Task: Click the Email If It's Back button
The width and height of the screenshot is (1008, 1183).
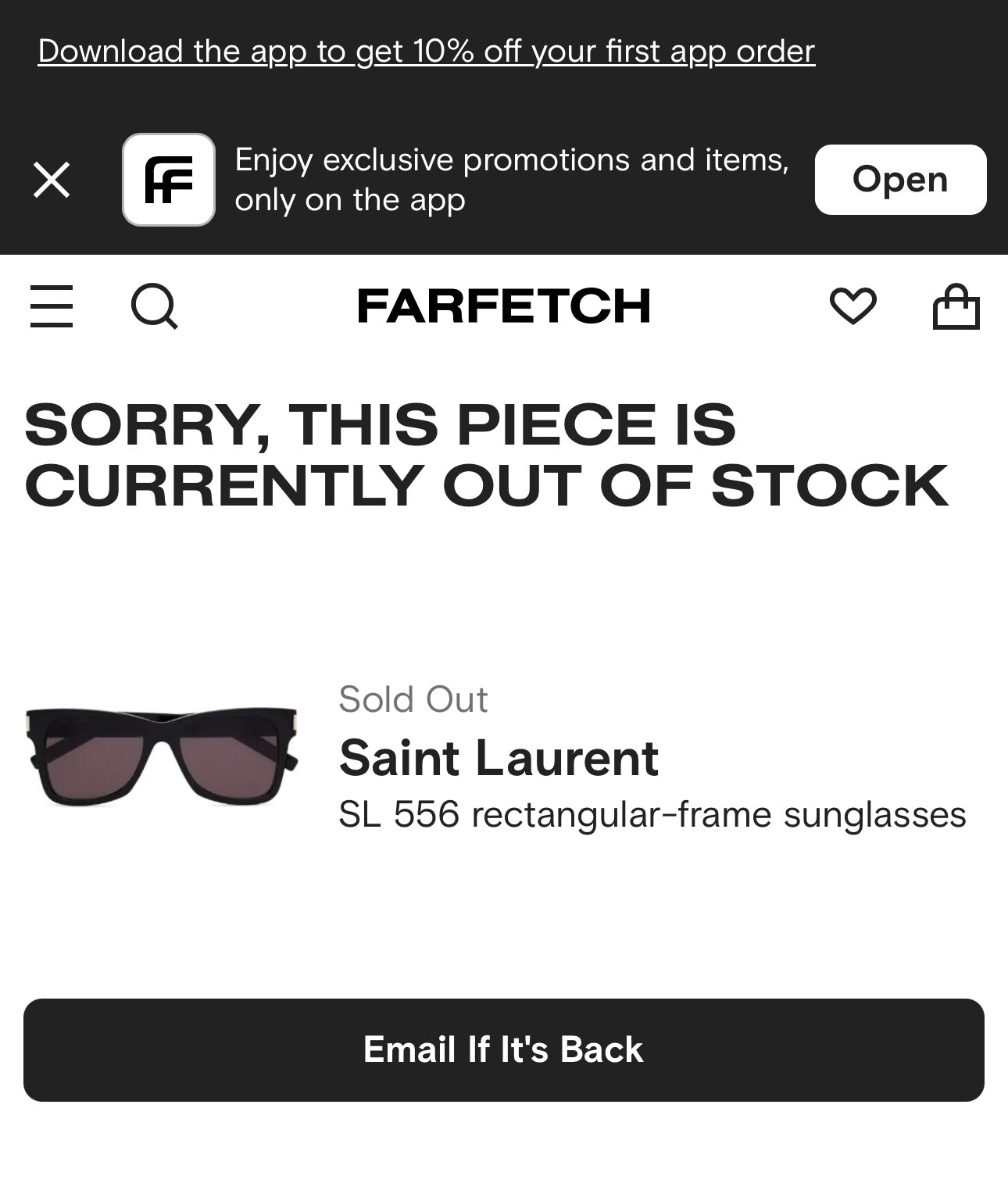Action: [504, 1049]
